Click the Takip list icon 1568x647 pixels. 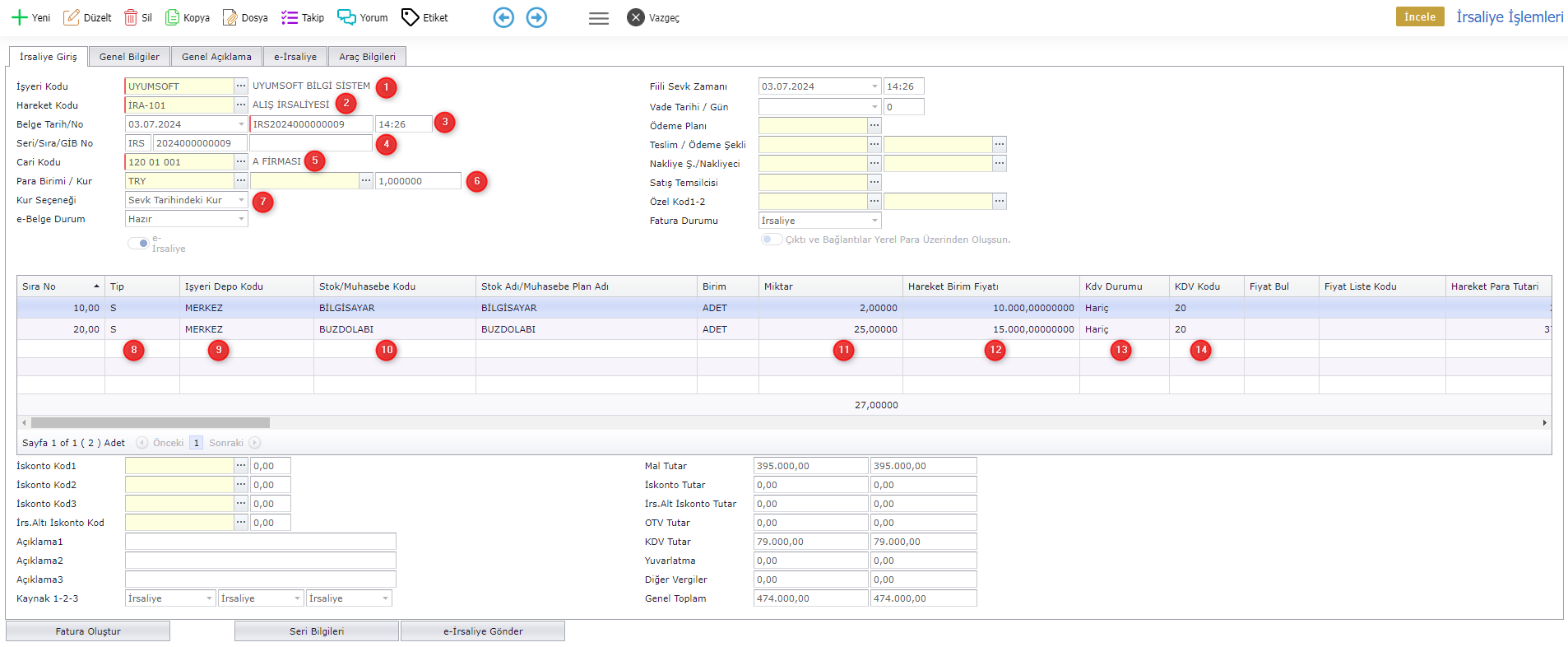click(290, 17)
